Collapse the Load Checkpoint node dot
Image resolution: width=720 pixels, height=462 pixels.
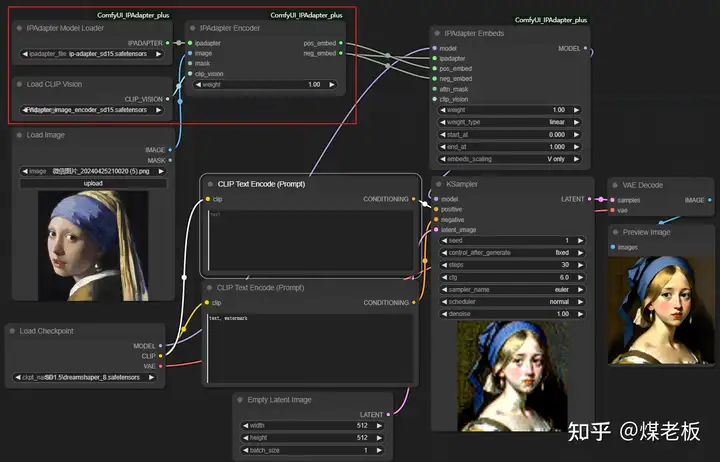(12, 331)
